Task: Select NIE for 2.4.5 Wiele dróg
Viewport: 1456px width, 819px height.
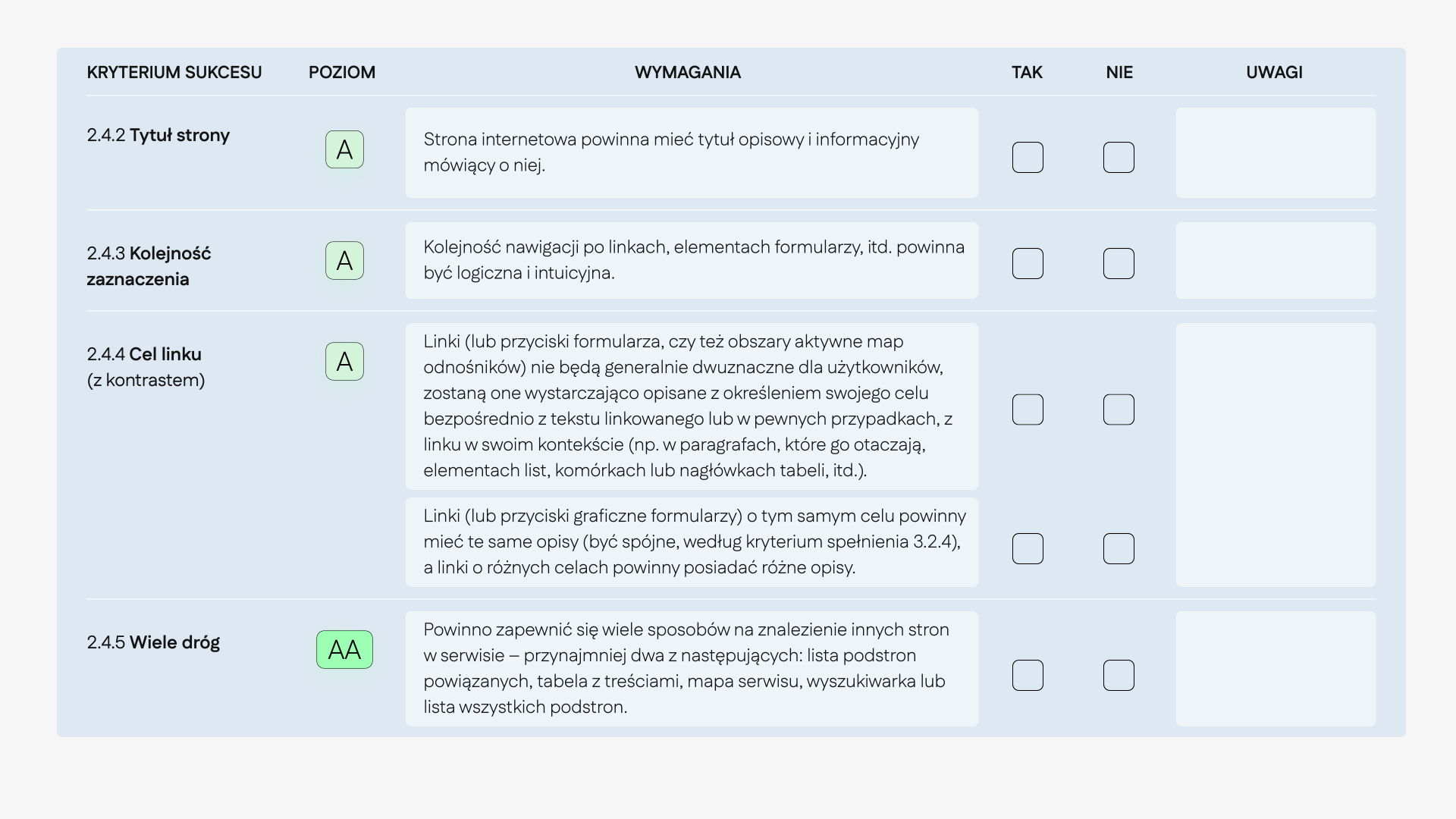Action: coord(1119,676)
